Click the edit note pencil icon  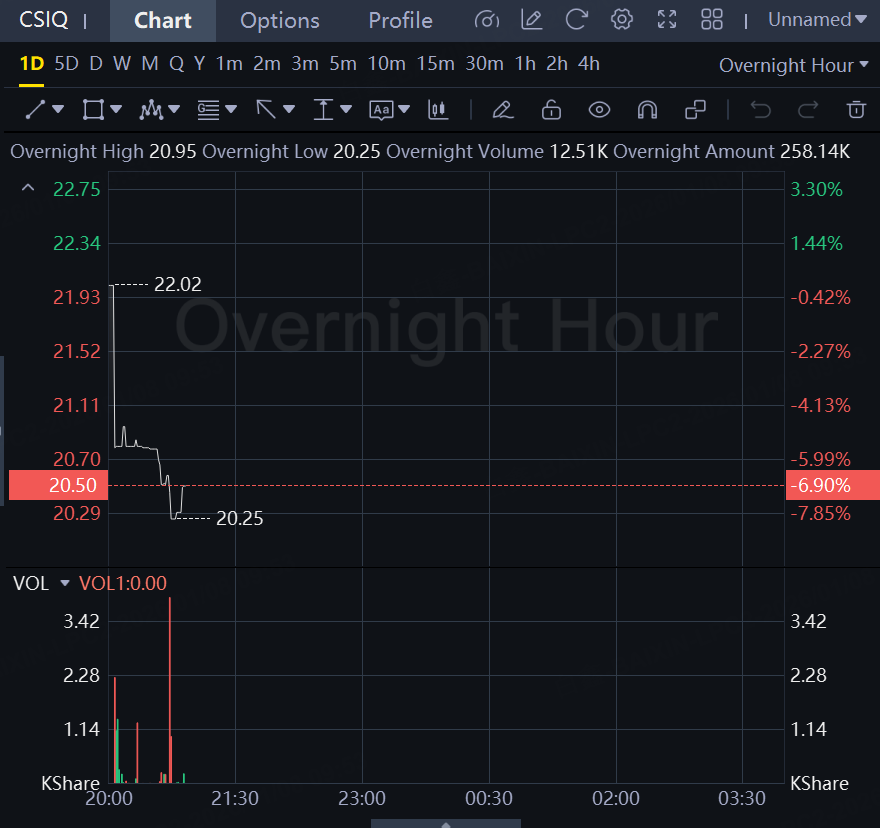[531, 20]
